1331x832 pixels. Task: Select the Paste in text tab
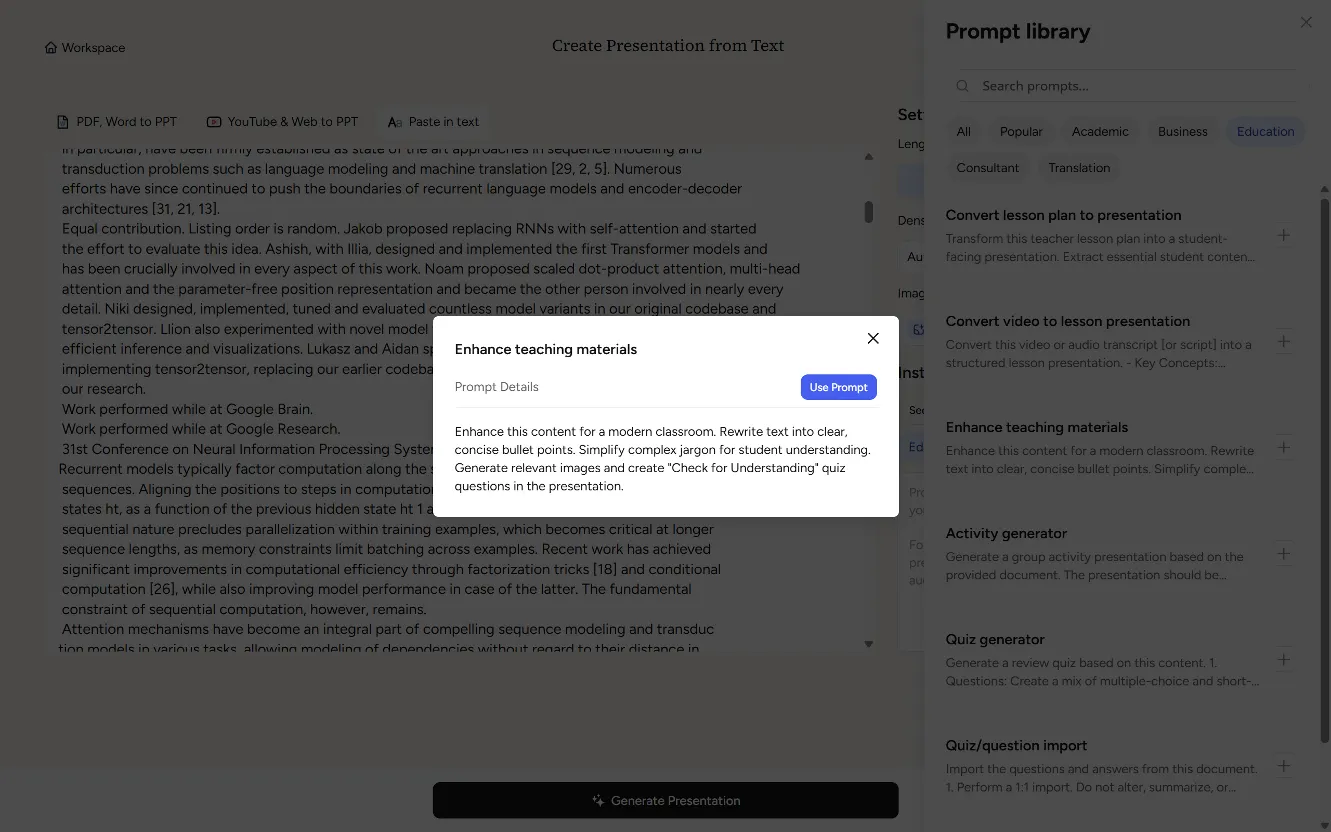(433, 122)
